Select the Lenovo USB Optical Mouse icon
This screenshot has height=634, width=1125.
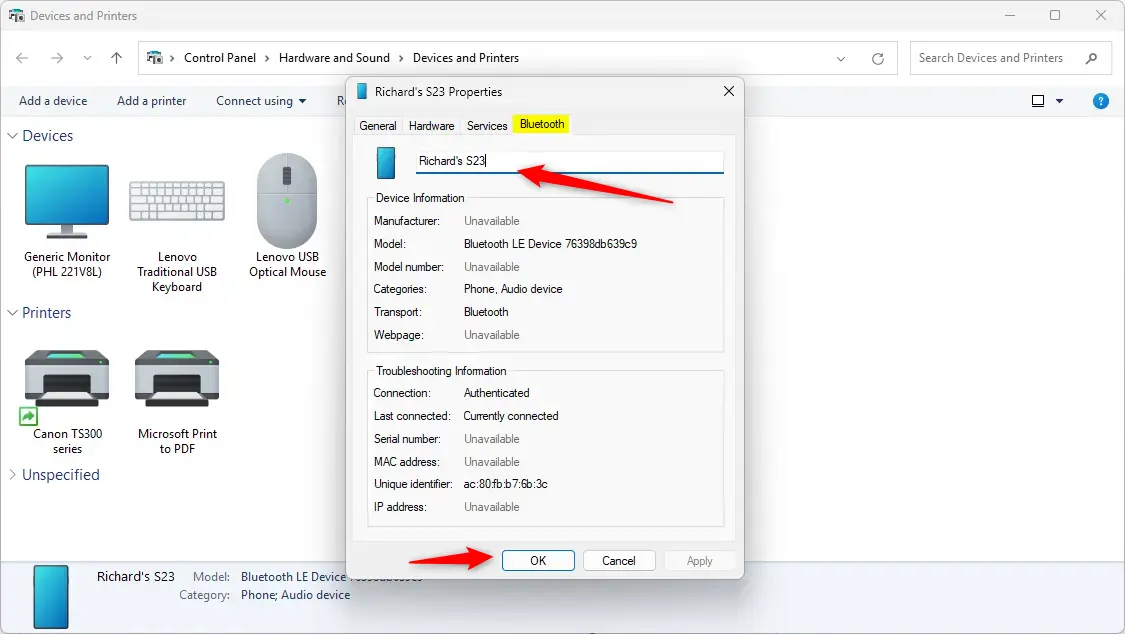coord(287,200)
